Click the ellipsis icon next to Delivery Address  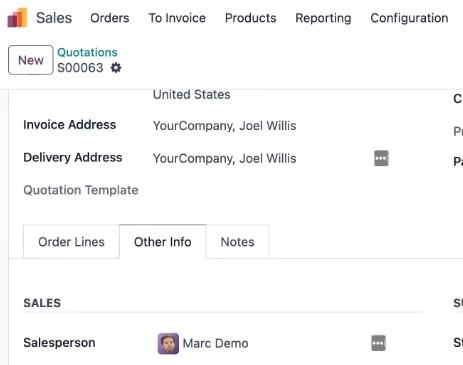coord(381,158)
